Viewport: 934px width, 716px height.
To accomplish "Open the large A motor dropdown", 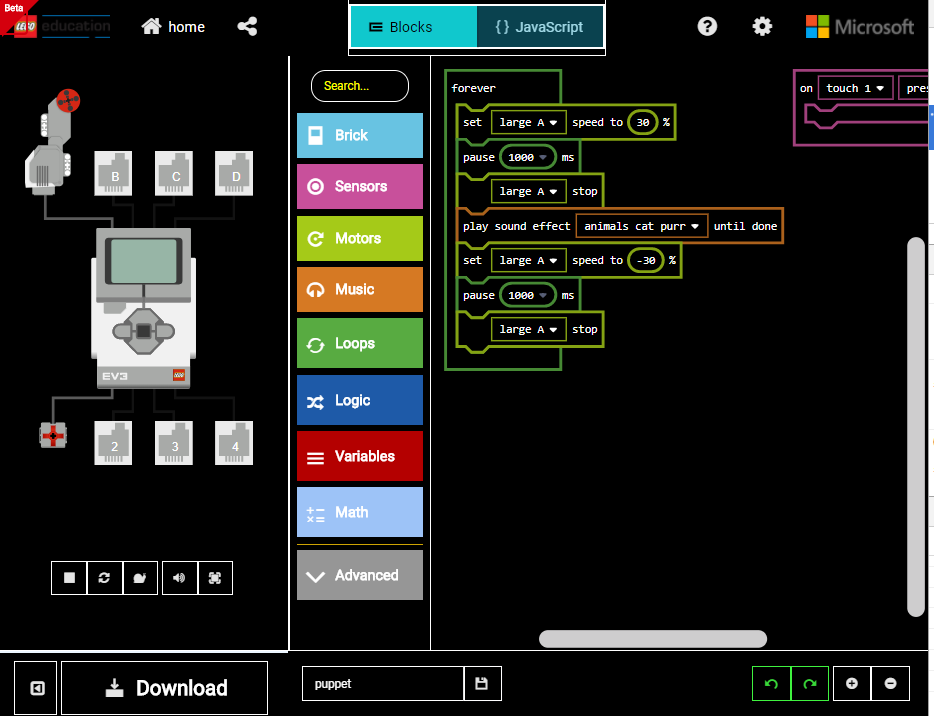I will 528,122.
